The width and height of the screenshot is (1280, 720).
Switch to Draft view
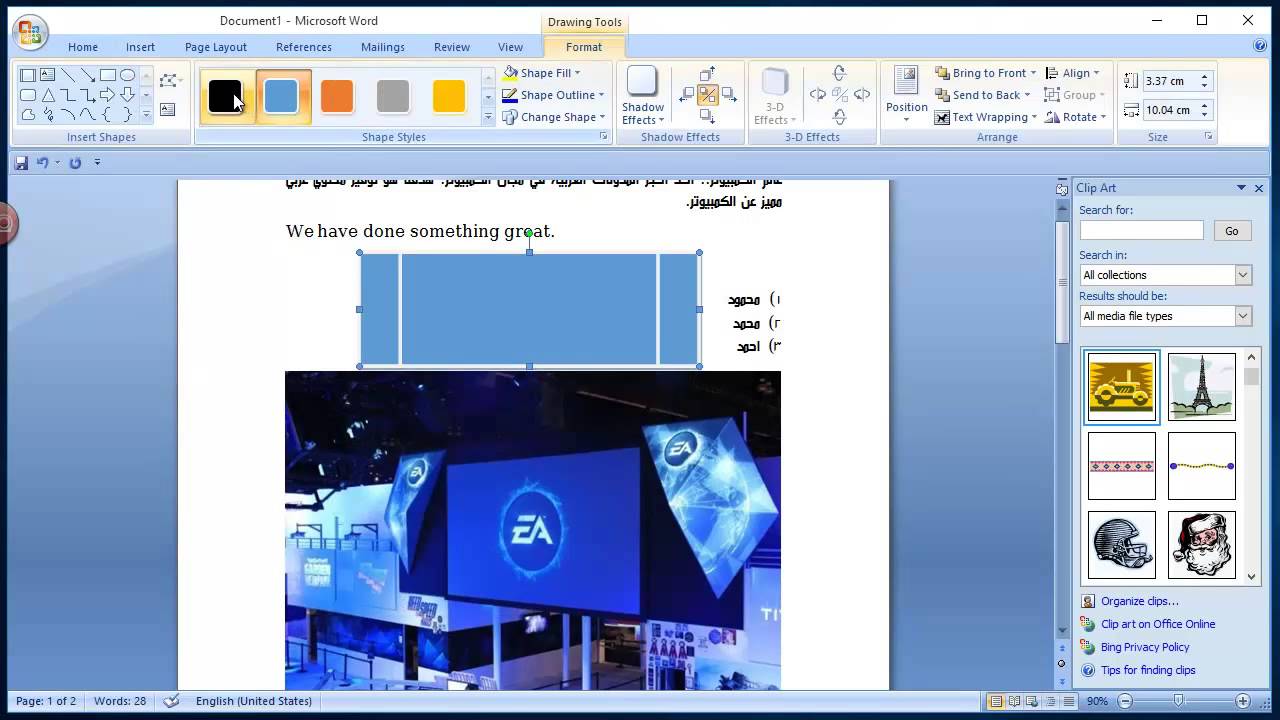[1068, 701]
